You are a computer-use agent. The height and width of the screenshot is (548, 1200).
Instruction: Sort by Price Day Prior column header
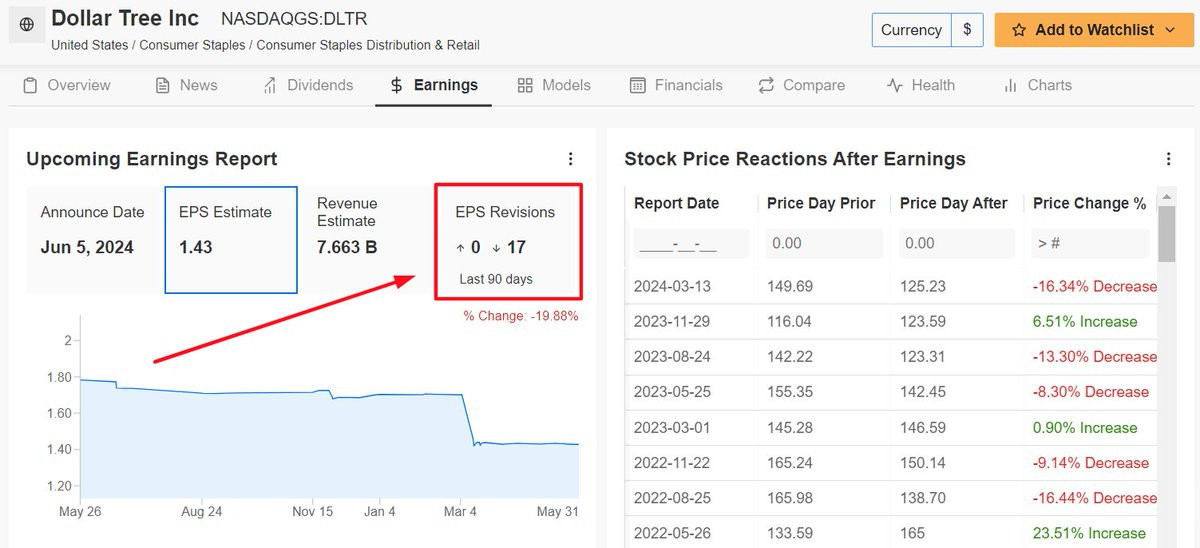[821, 203]
